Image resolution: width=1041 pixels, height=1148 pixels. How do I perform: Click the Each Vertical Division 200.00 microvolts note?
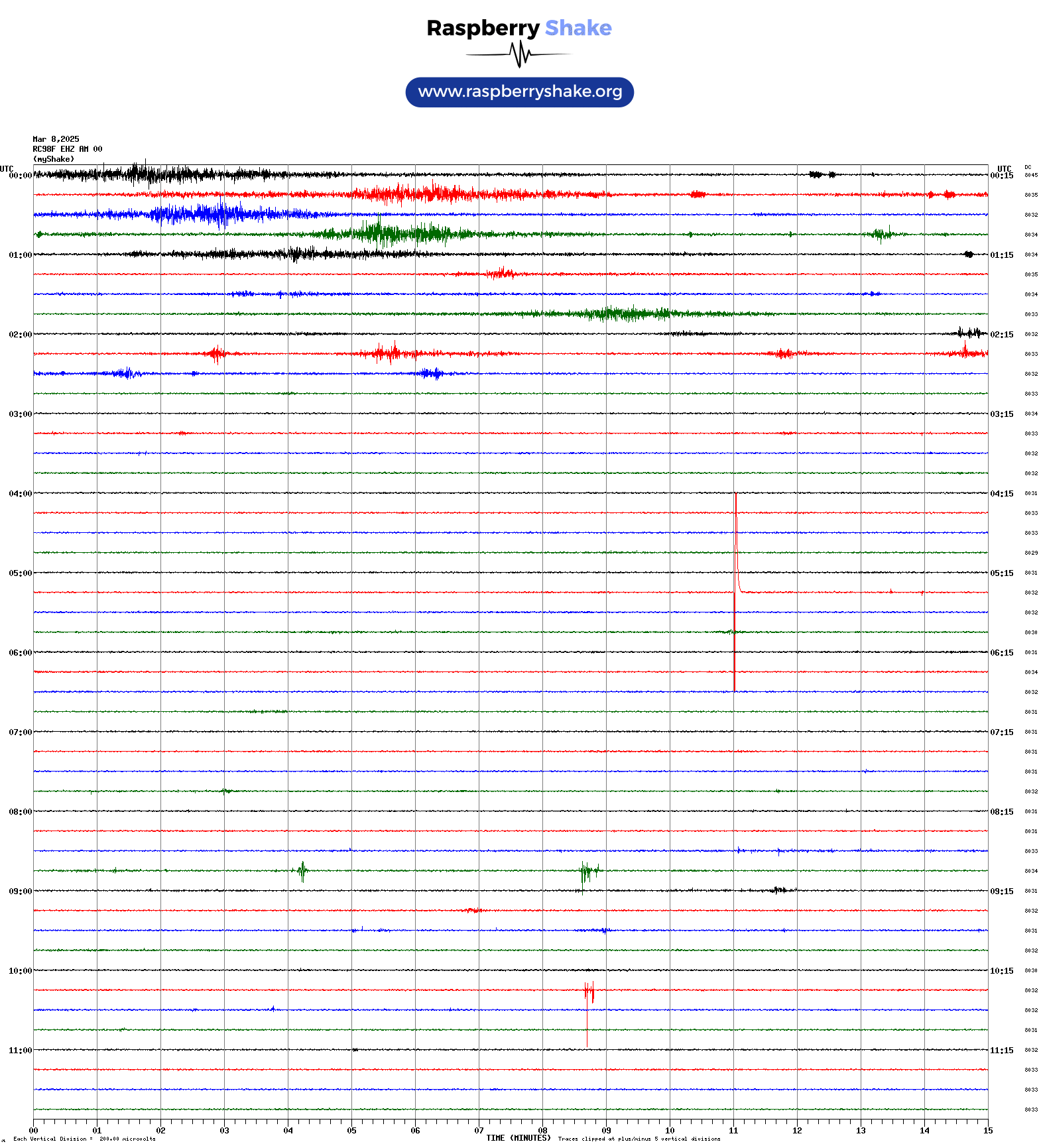84,1139
